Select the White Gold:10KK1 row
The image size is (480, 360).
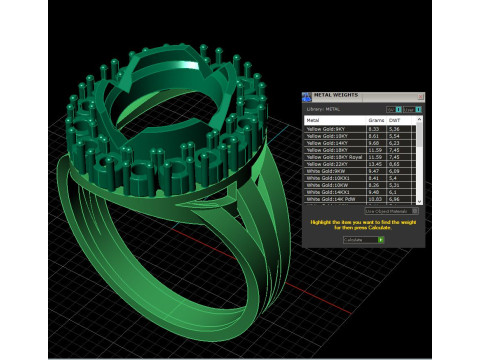tap(360, 178)
